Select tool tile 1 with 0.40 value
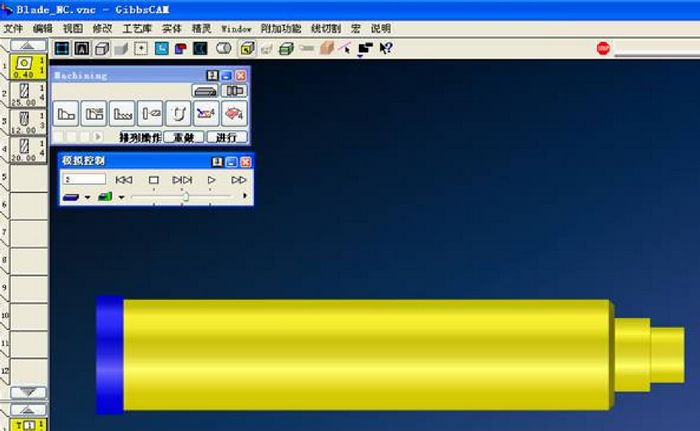 [x=28, y=67]
